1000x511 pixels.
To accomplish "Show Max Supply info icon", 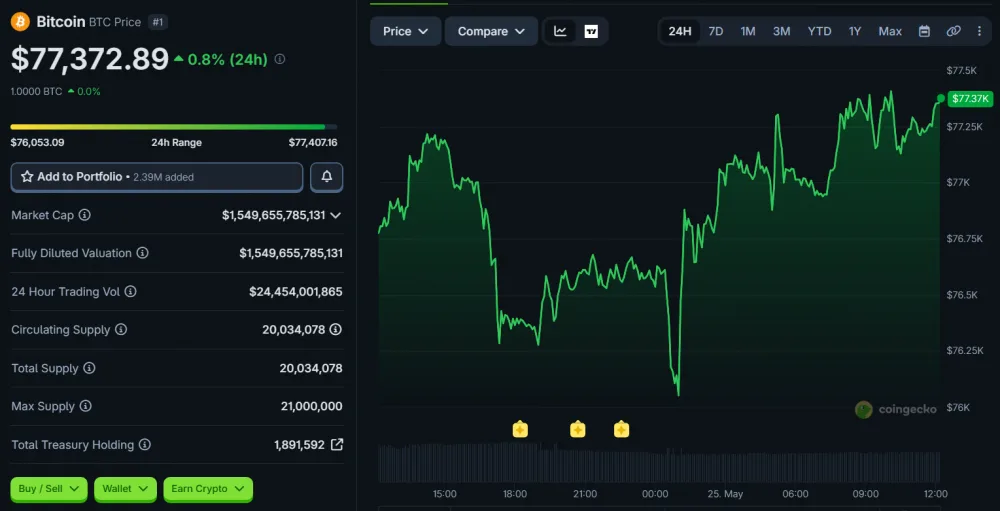I will 85,406.
